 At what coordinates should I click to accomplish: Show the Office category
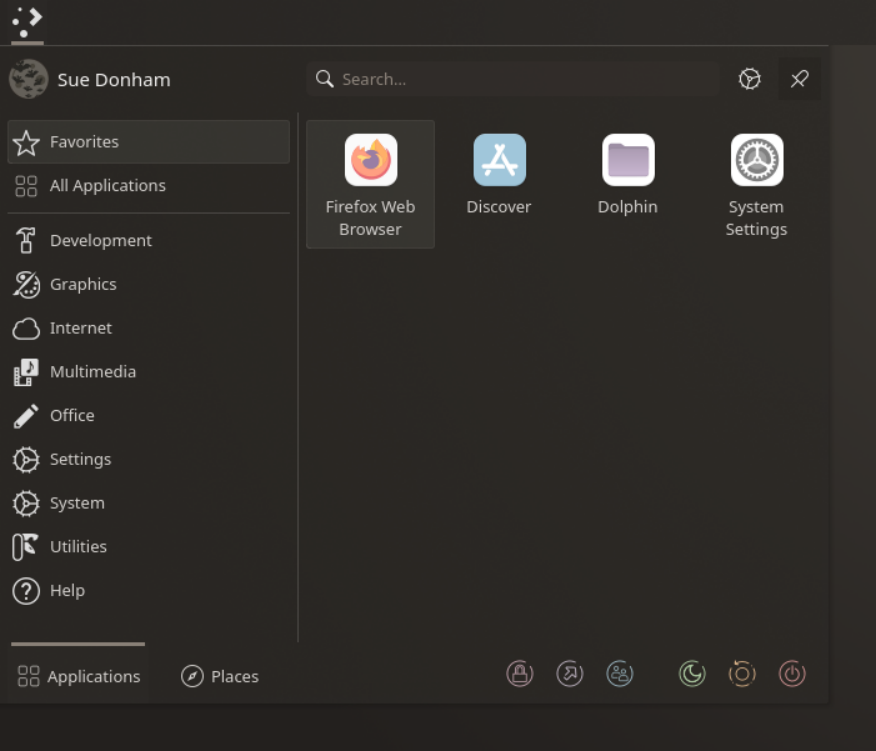pos(149,415)
